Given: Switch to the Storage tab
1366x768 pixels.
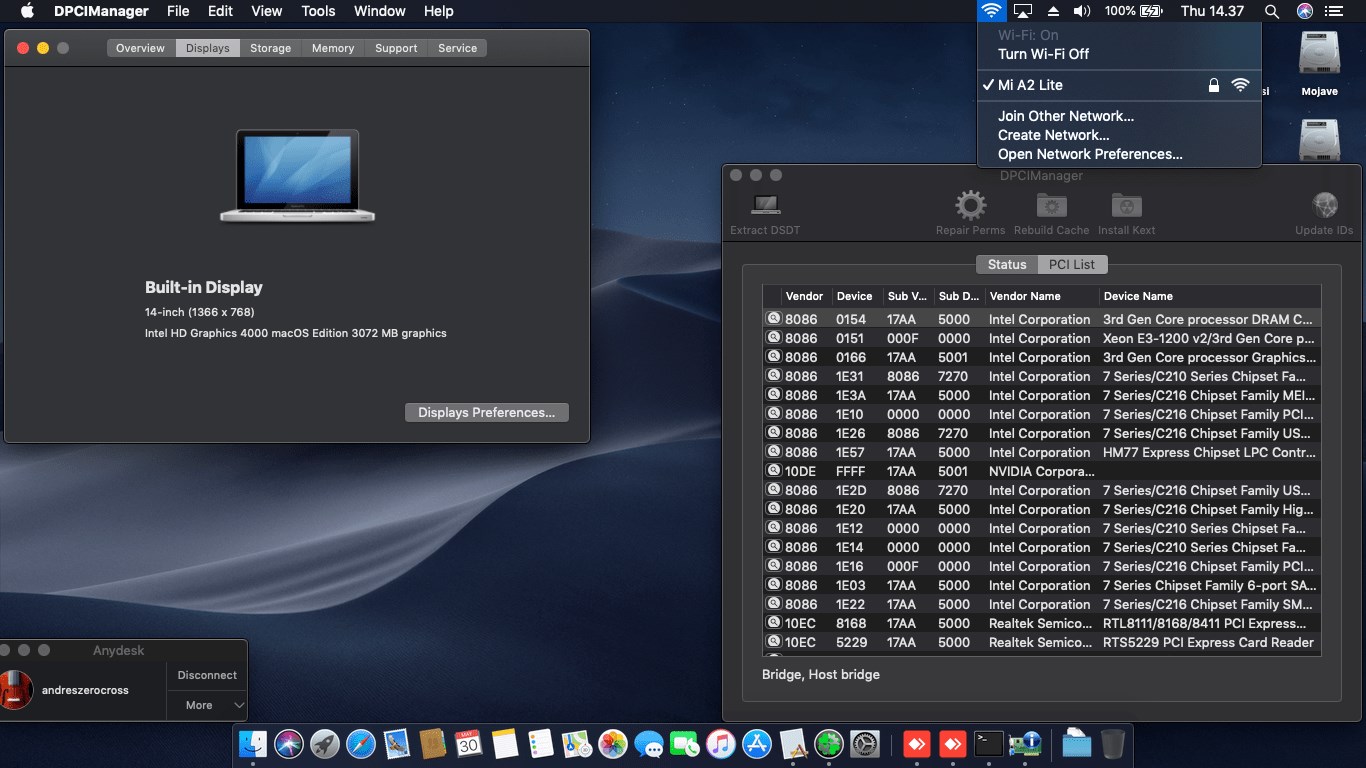Looking at the screenshot, I should [270, 48].
